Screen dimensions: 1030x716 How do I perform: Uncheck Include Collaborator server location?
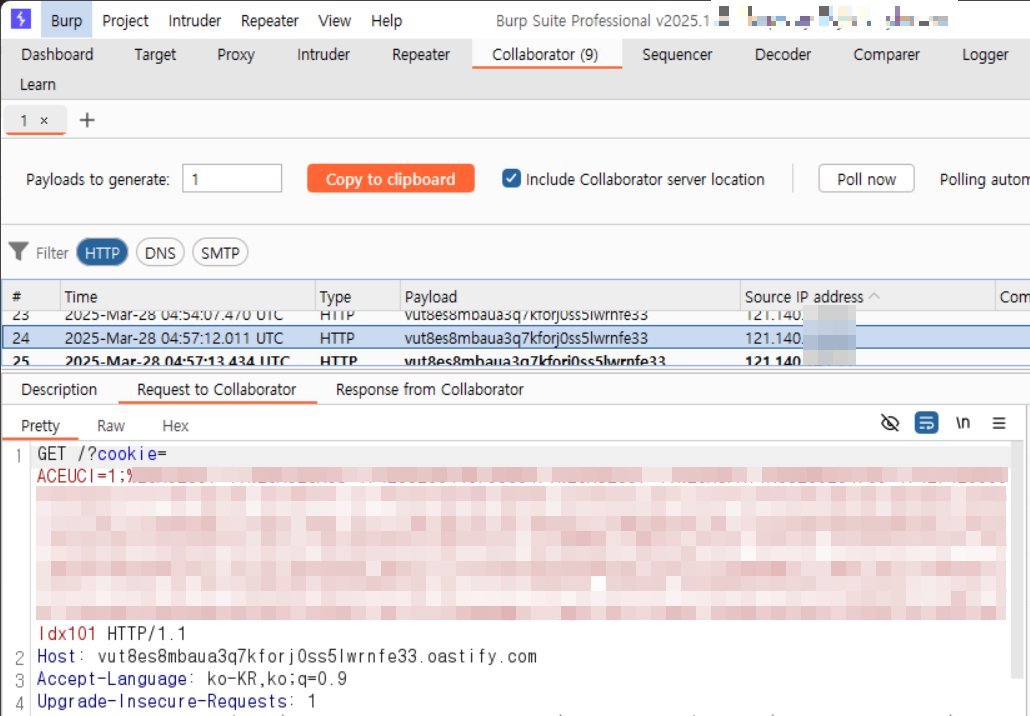(511, 179)
